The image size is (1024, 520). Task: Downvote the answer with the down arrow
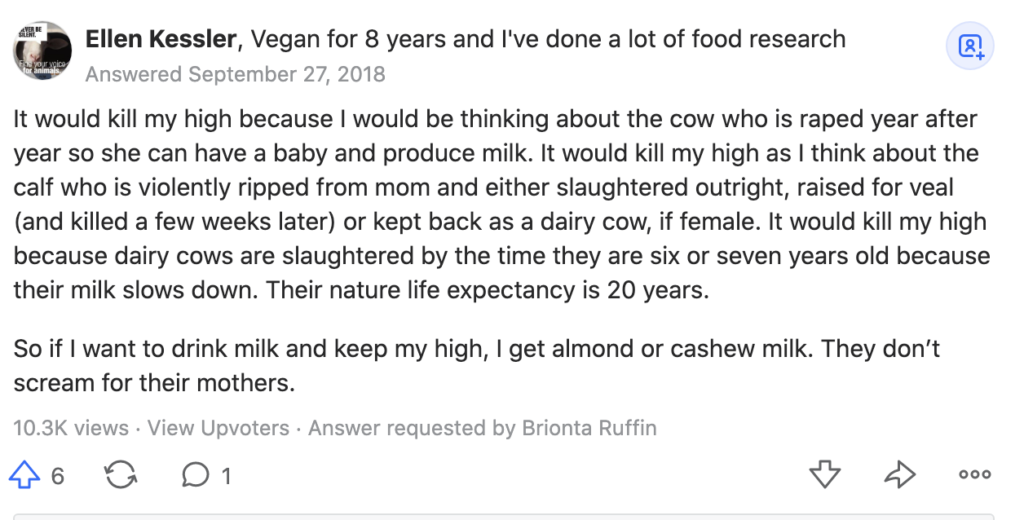(x=825, y=474)
